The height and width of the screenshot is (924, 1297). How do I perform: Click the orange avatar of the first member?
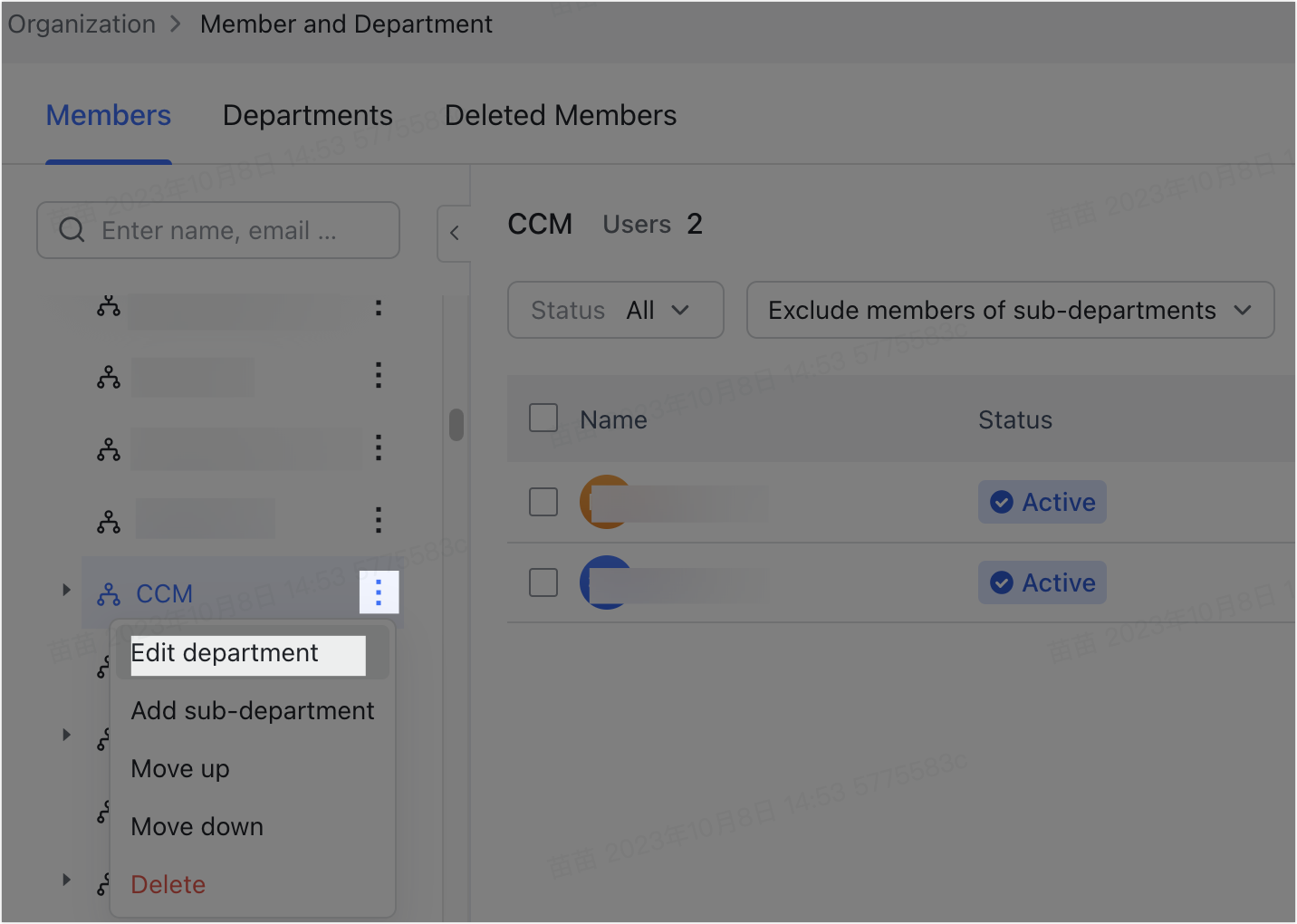[x=605, y=502]
